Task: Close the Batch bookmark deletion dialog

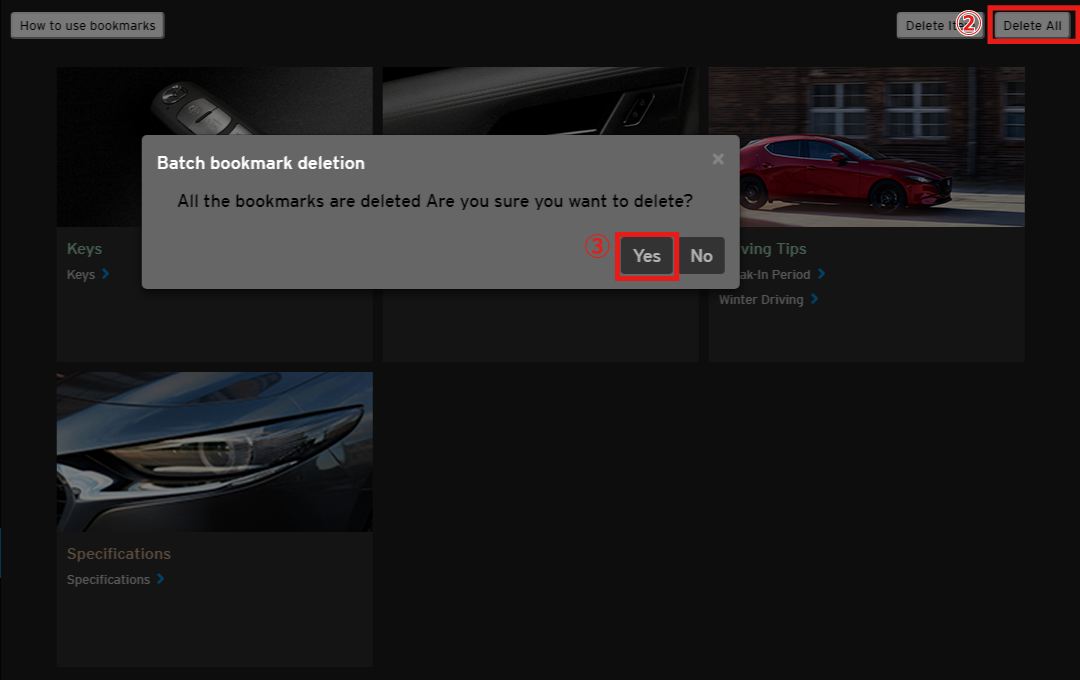Action: [718, 159]
